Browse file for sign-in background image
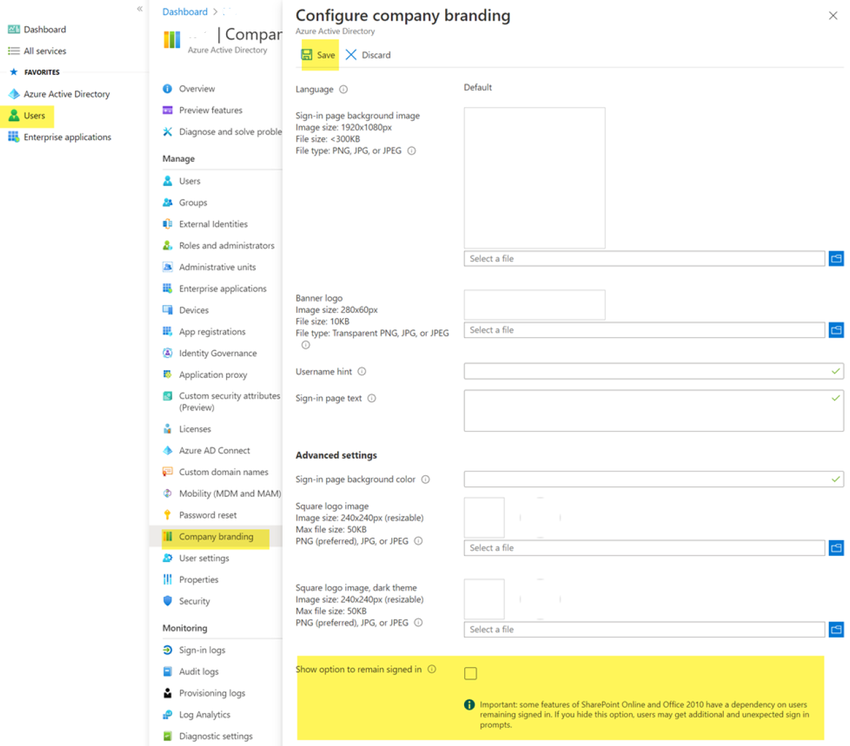This screenshot has height=746, width=850. coord(836,259)
